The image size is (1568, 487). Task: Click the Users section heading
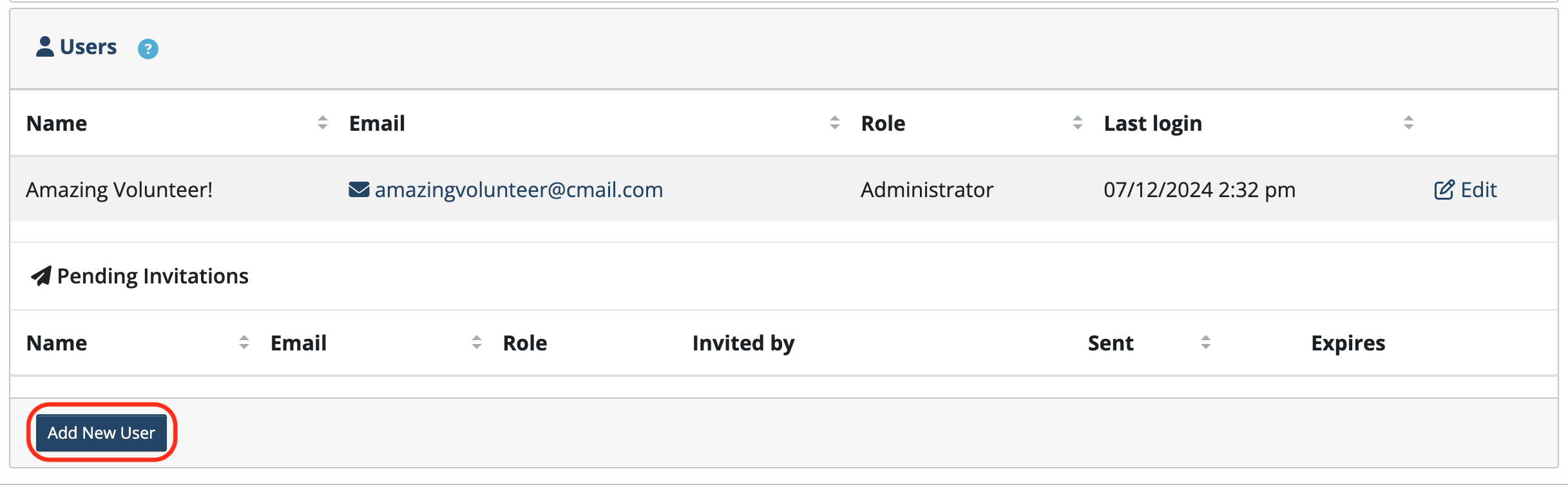pyautogui.click(x=88, y=46)
